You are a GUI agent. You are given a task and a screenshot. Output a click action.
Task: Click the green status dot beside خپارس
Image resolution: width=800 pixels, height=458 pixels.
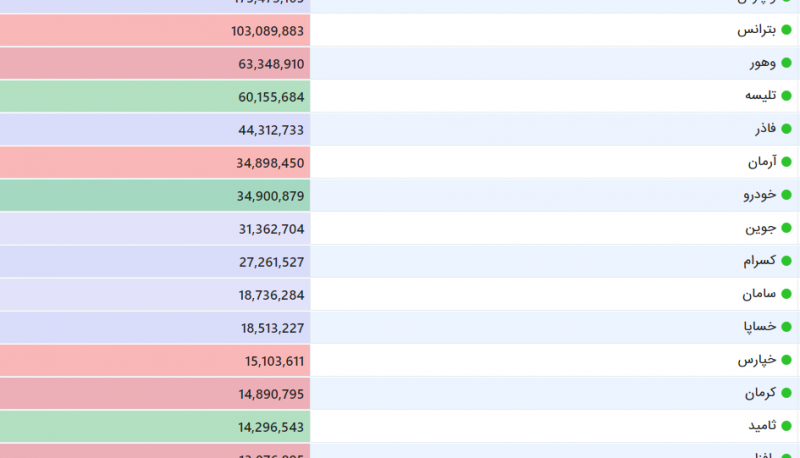(786, 360)
